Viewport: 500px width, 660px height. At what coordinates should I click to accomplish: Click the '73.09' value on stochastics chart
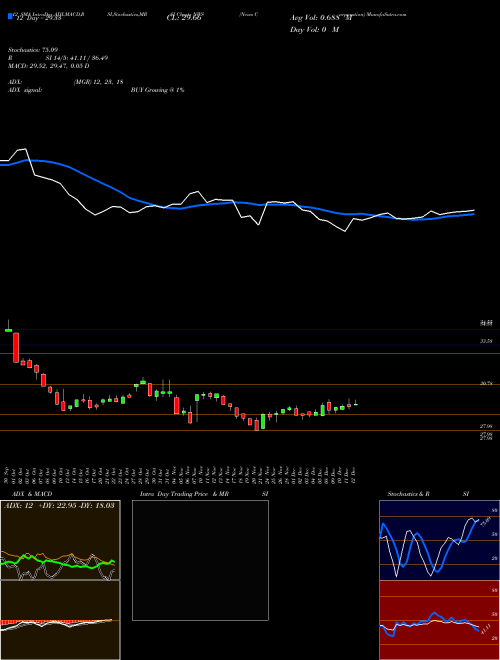[486, 522]
